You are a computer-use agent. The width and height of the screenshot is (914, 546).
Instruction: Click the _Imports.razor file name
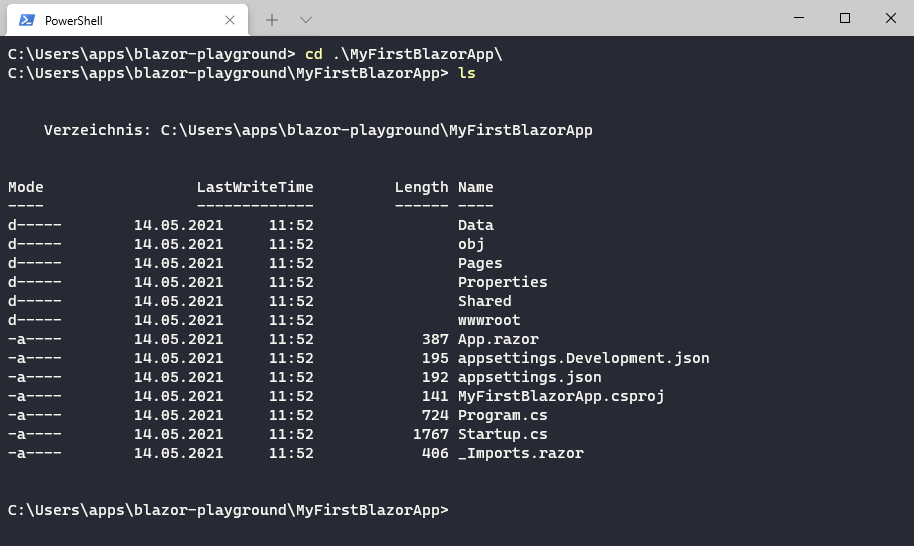[520, 453]
